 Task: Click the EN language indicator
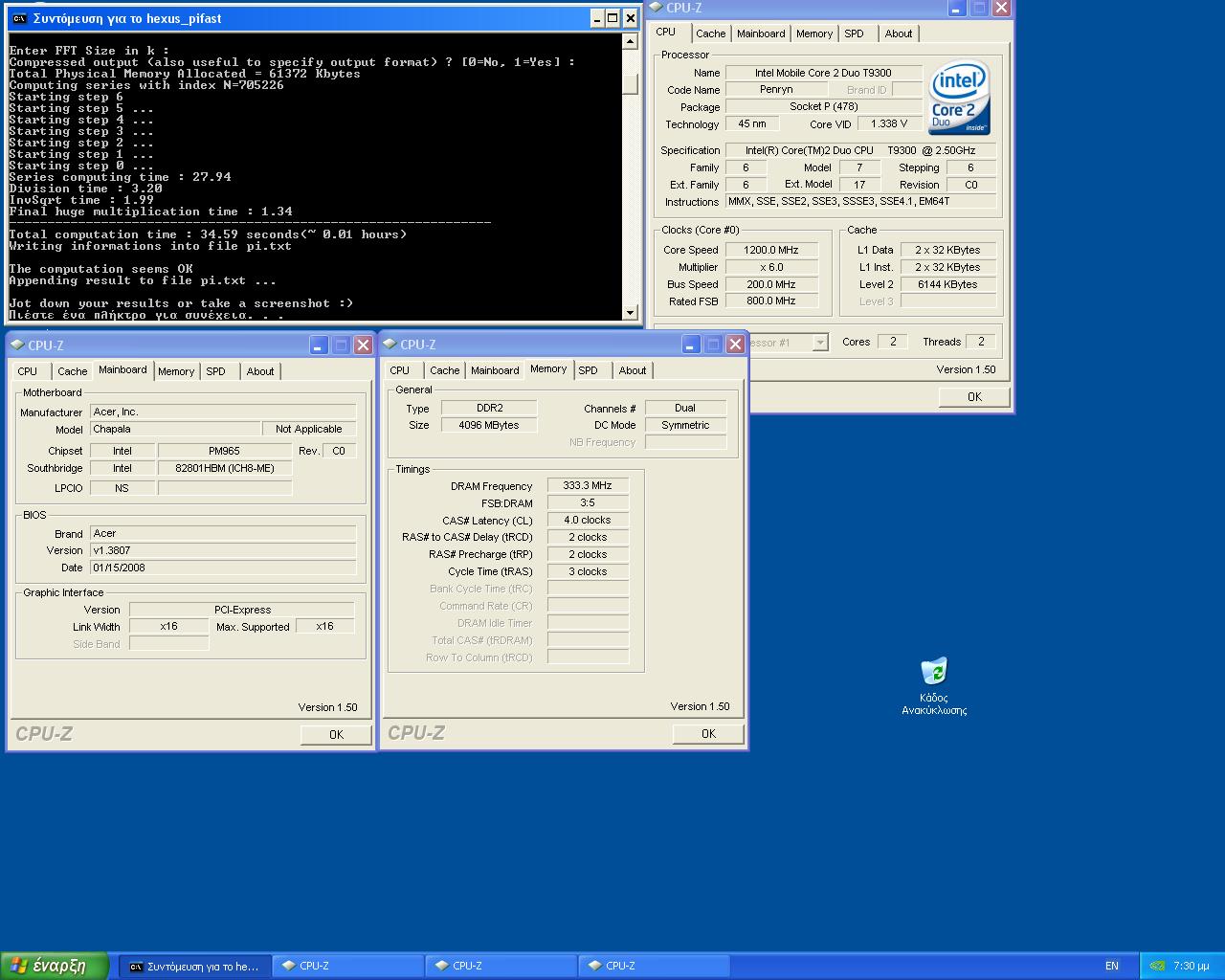tap(1112, 966)
